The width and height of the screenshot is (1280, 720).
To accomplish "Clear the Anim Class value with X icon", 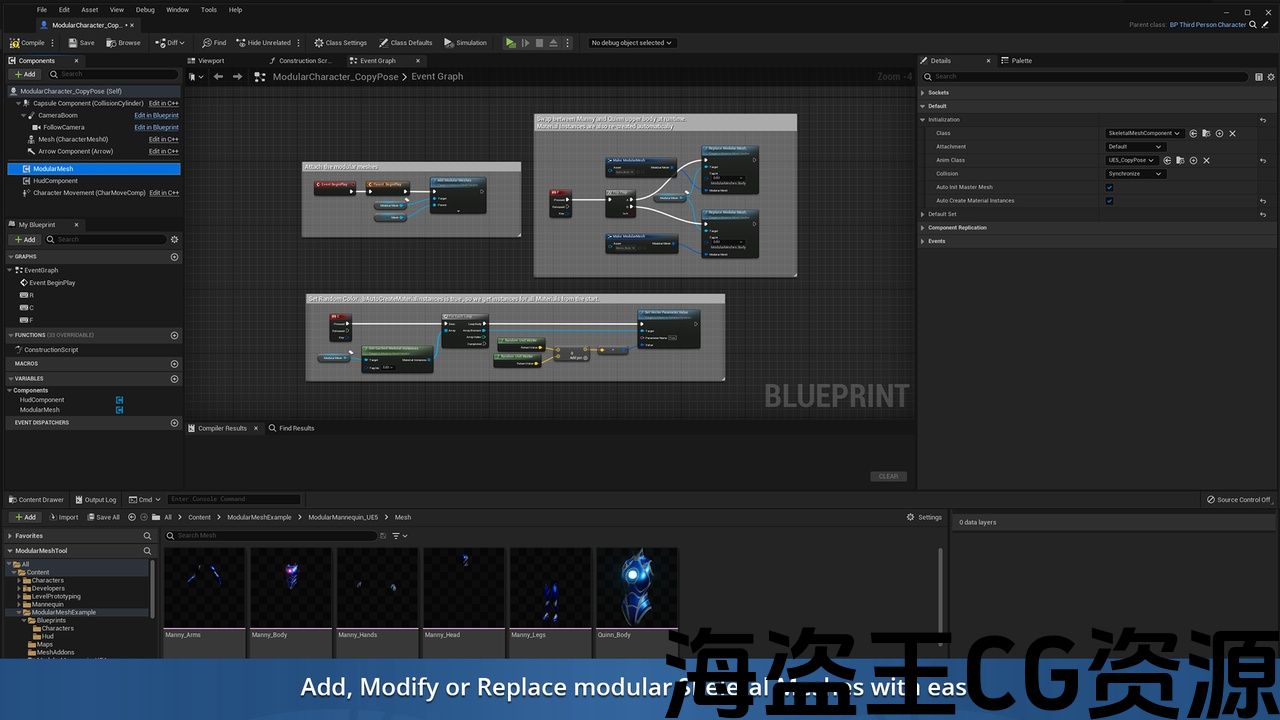I will point(1206,160).
